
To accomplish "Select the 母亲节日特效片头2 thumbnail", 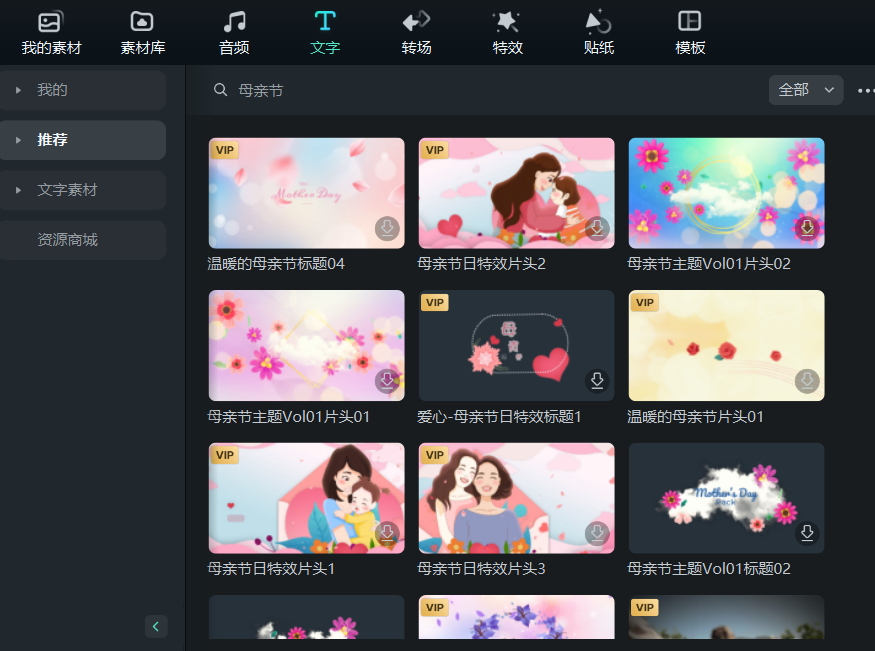I will pyautogui.click(x=516, y=193).
